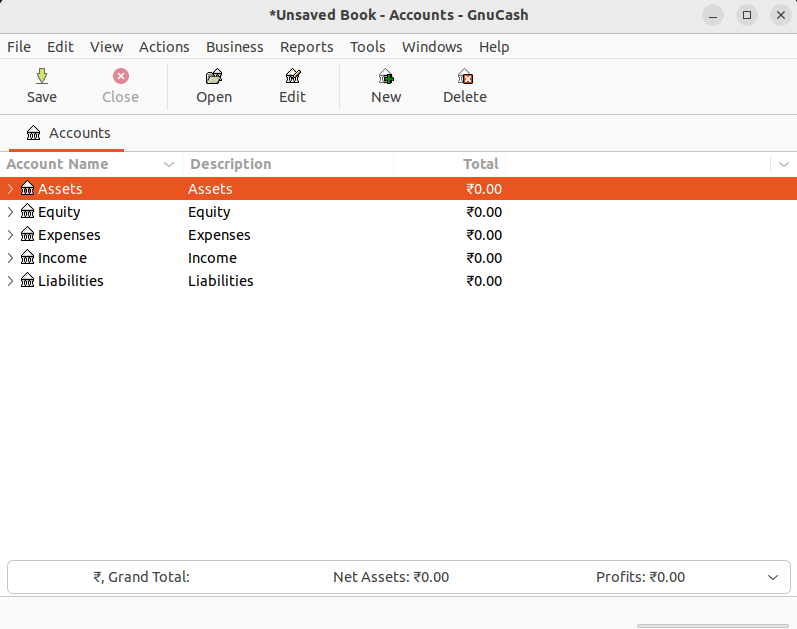Image resolution: width=797 pixels, height=629 pixels.
Task: Select the Liabilities account name
Action: coord(71,281)
